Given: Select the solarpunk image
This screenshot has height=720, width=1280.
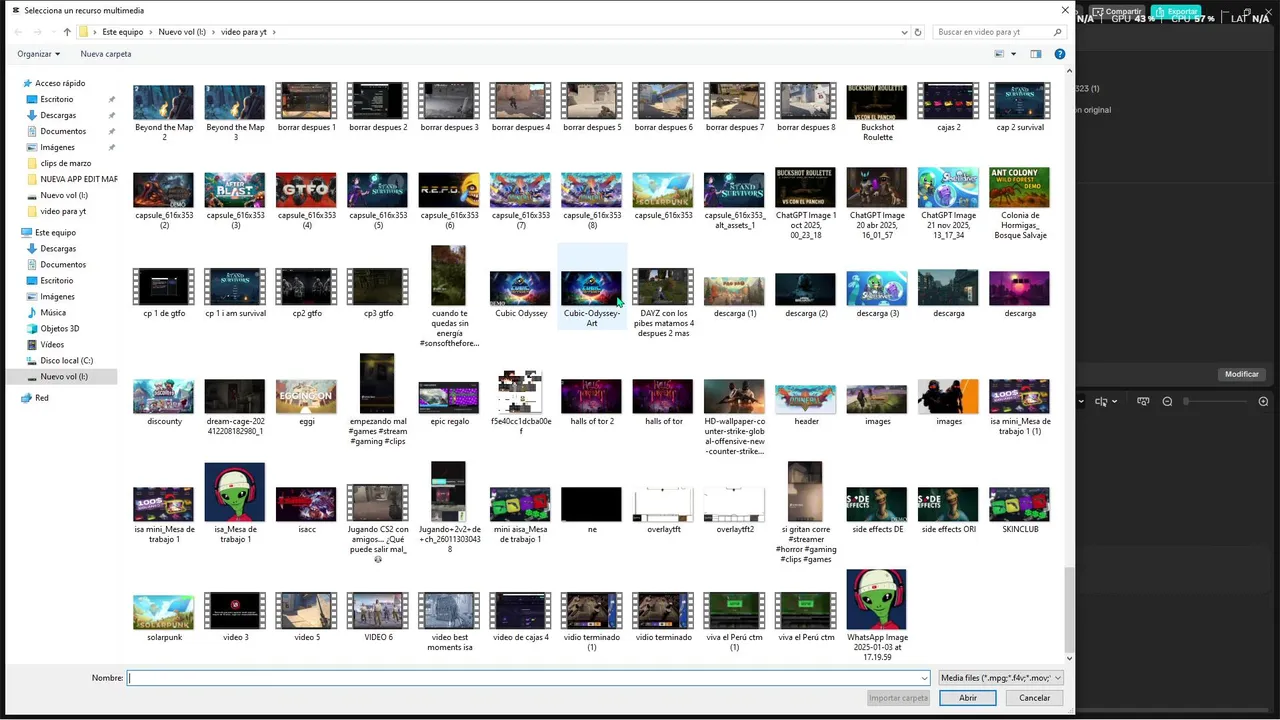Looking at the screenshot, I should coord(164,617).
